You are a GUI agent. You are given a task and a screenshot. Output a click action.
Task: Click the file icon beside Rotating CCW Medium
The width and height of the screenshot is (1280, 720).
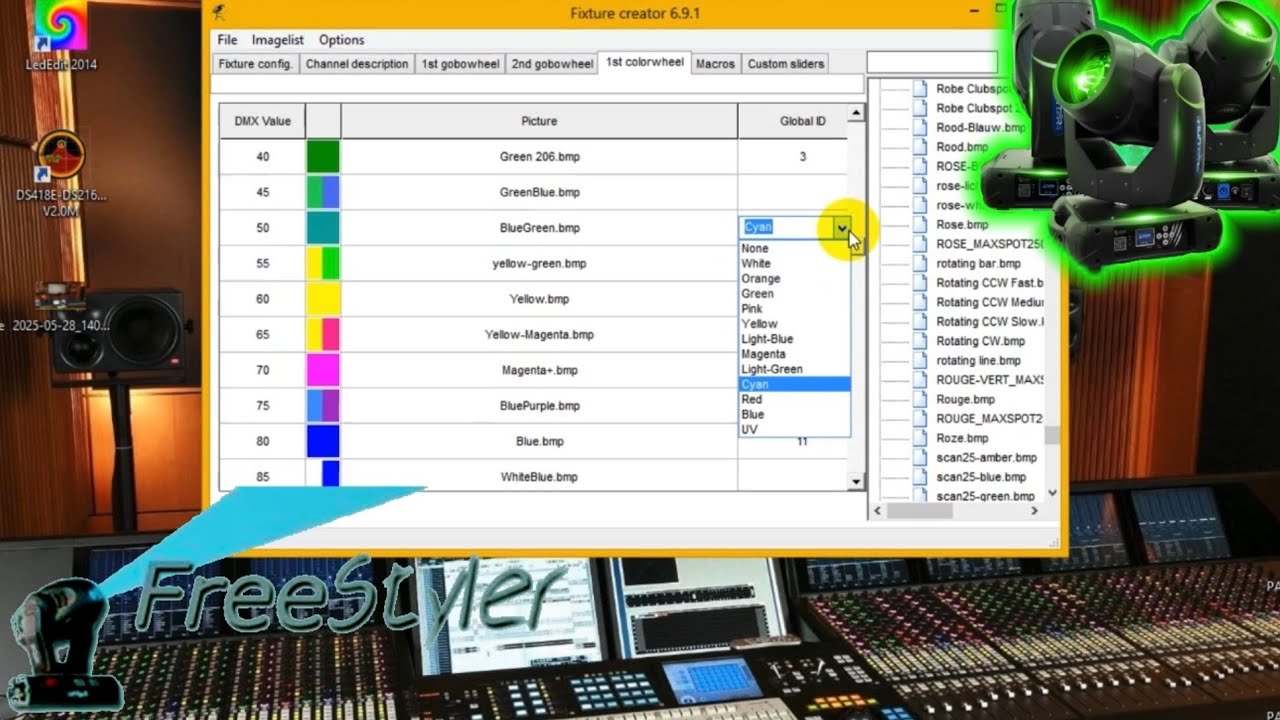921,302
